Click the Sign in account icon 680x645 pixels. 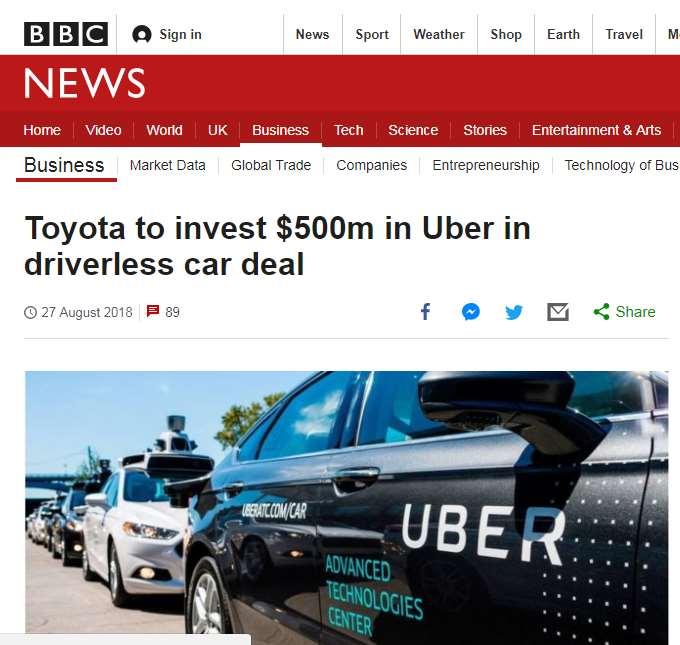(x=142, y=34)
